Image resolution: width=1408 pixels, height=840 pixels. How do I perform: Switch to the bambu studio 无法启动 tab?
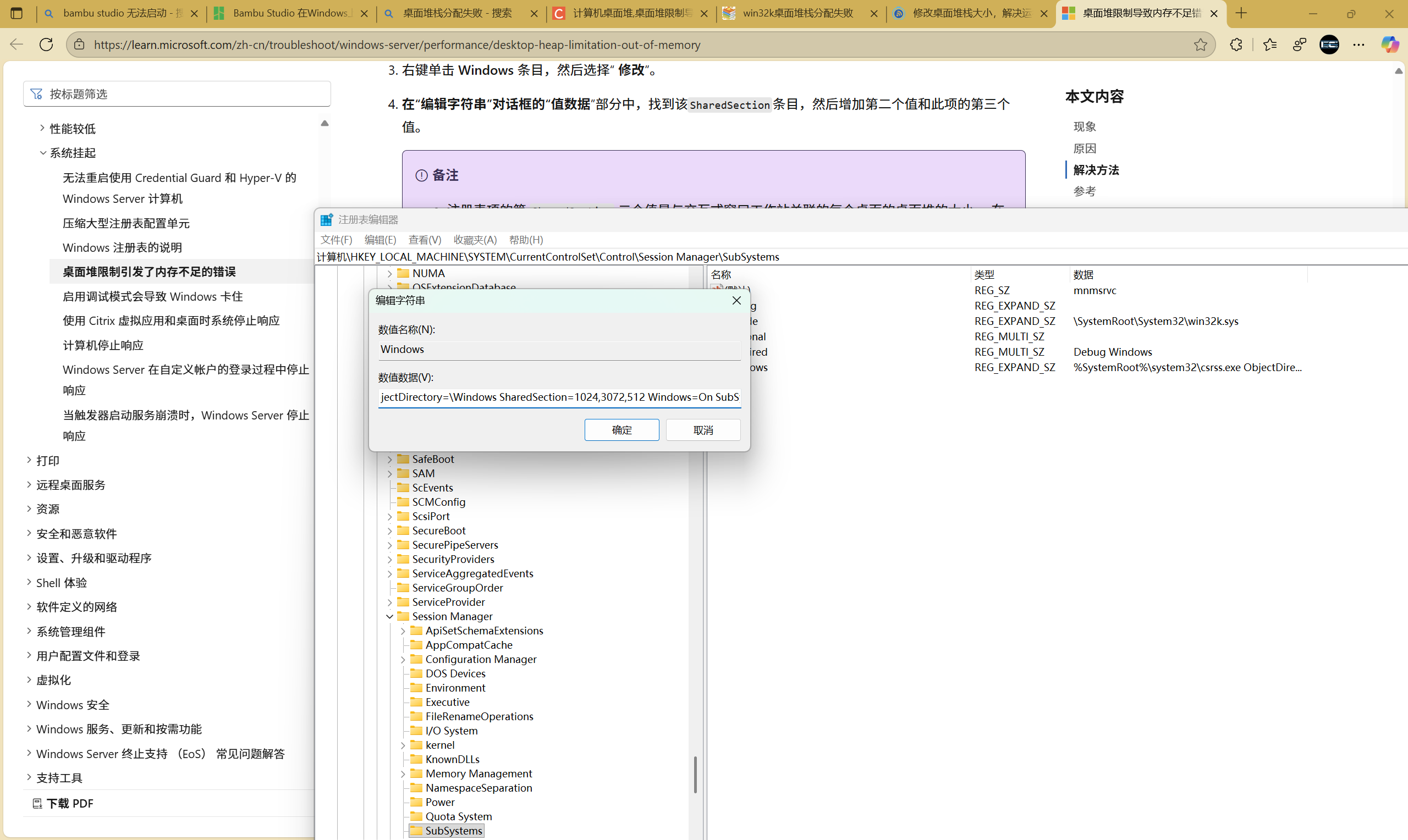(122, 13)
